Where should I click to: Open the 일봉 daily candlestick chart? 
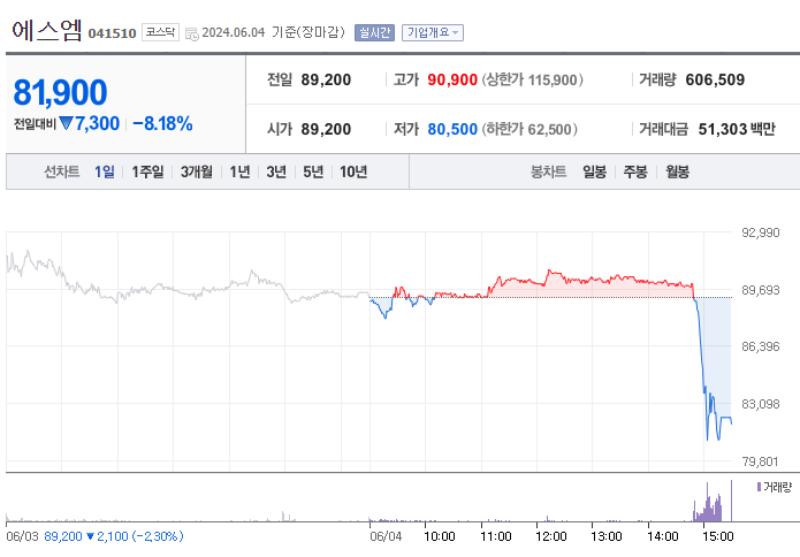[x=594, y=171]
